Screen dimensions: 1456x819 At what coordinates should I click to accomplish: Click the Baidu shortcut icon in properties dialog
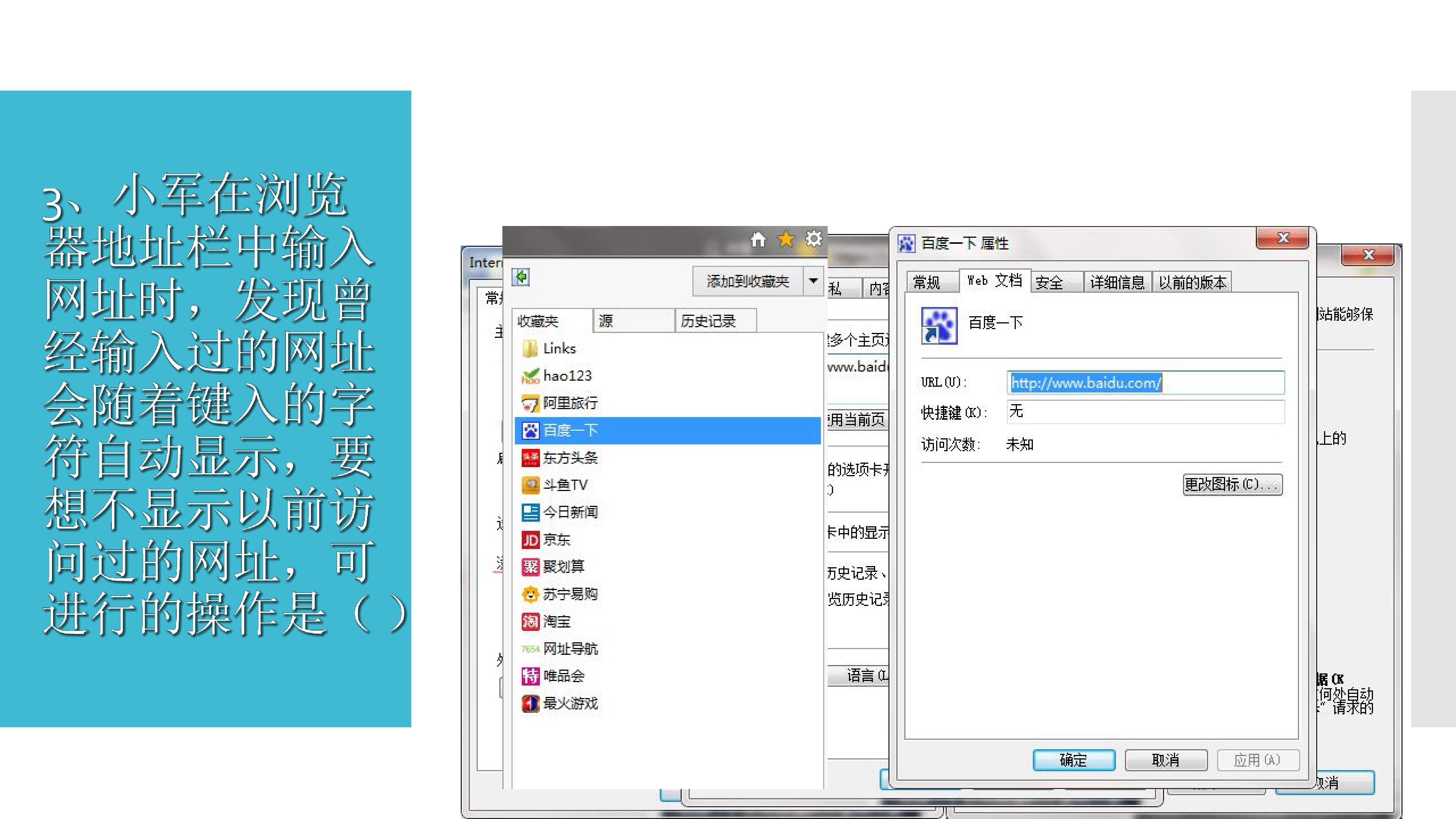(x=939, y=326)
